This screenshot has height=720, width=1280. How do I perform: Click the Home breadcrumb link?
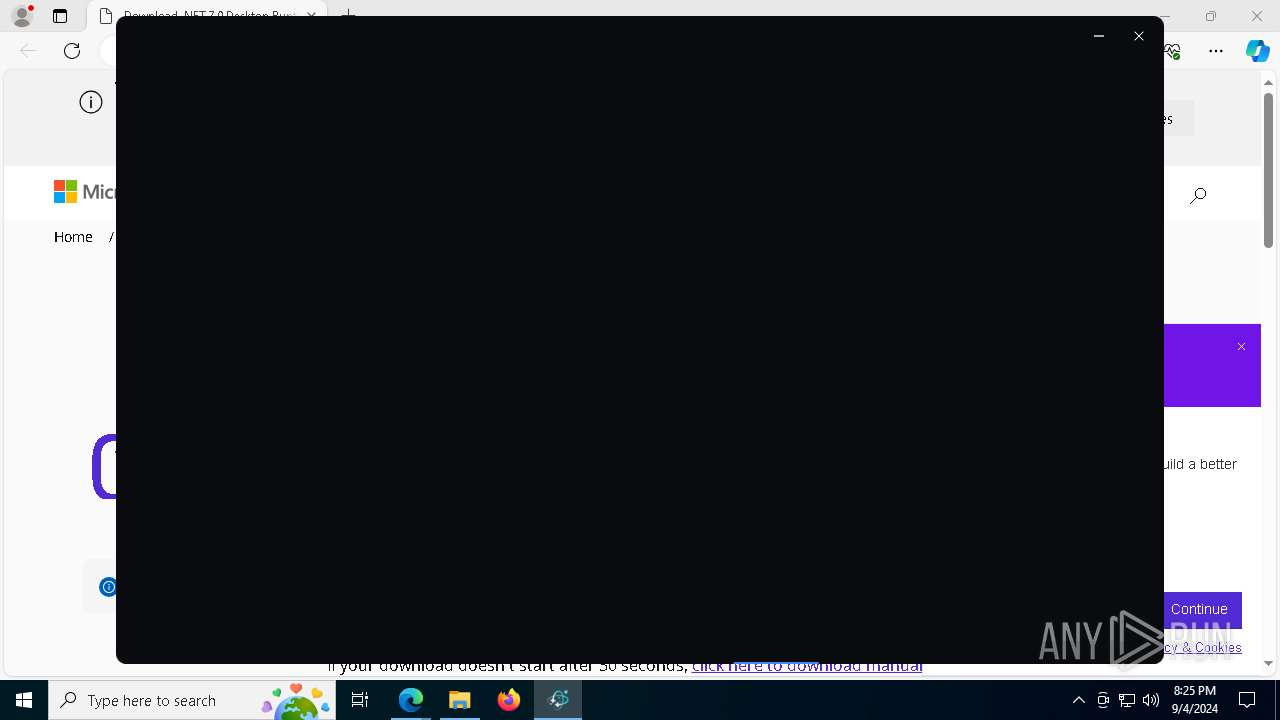(x=73, y=237)
